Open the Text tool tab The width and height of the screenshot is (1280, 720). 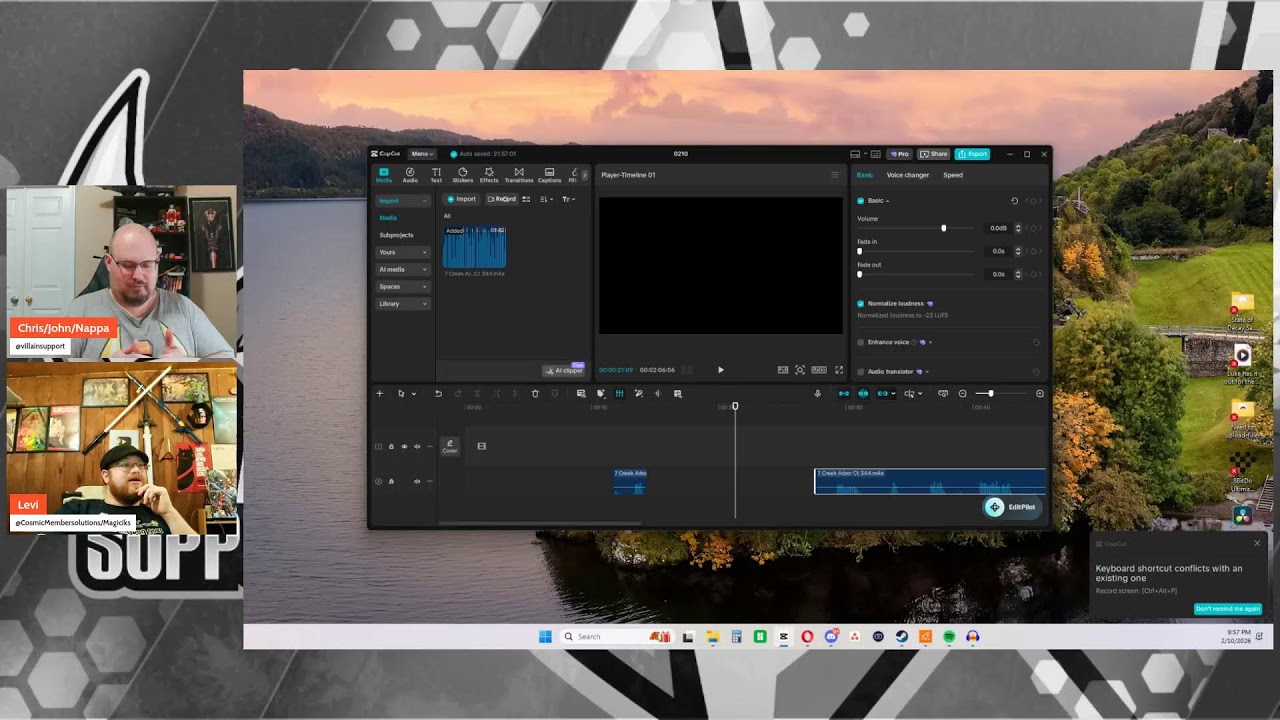436,175
